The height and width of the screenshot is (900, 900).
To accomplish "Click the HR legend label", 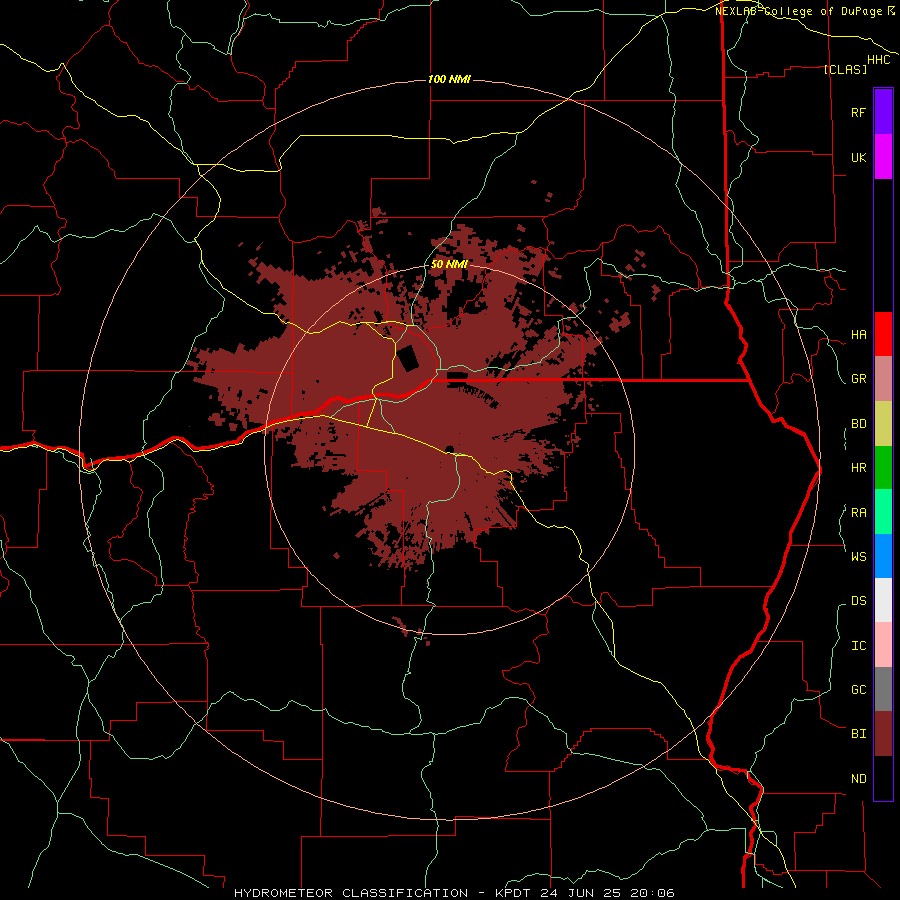I will pyautogui.click(x=858, y=468).
